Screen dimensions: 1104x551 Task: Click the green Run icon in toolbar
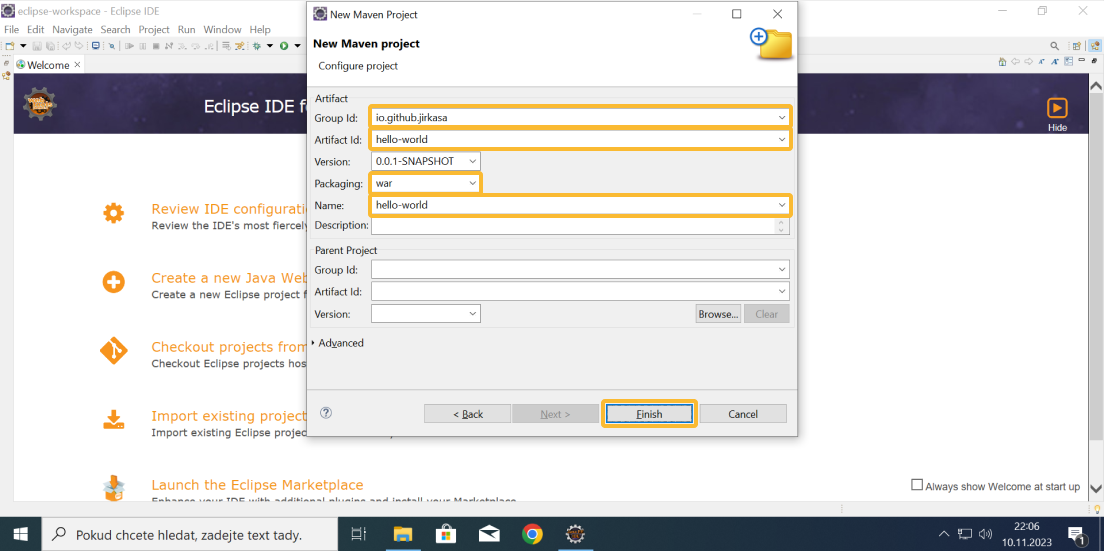[284, 46]
